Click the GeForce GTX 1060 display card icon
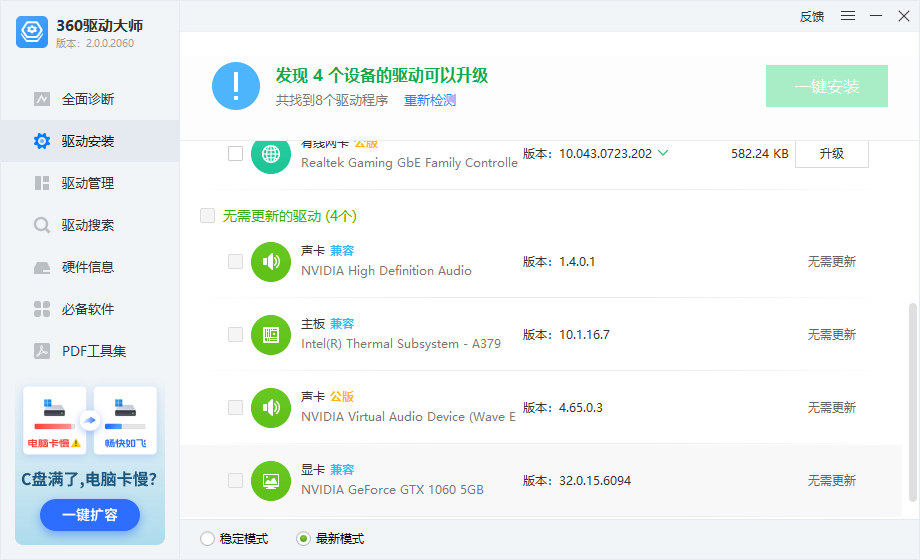920x560 pixels. coord(270,481)
